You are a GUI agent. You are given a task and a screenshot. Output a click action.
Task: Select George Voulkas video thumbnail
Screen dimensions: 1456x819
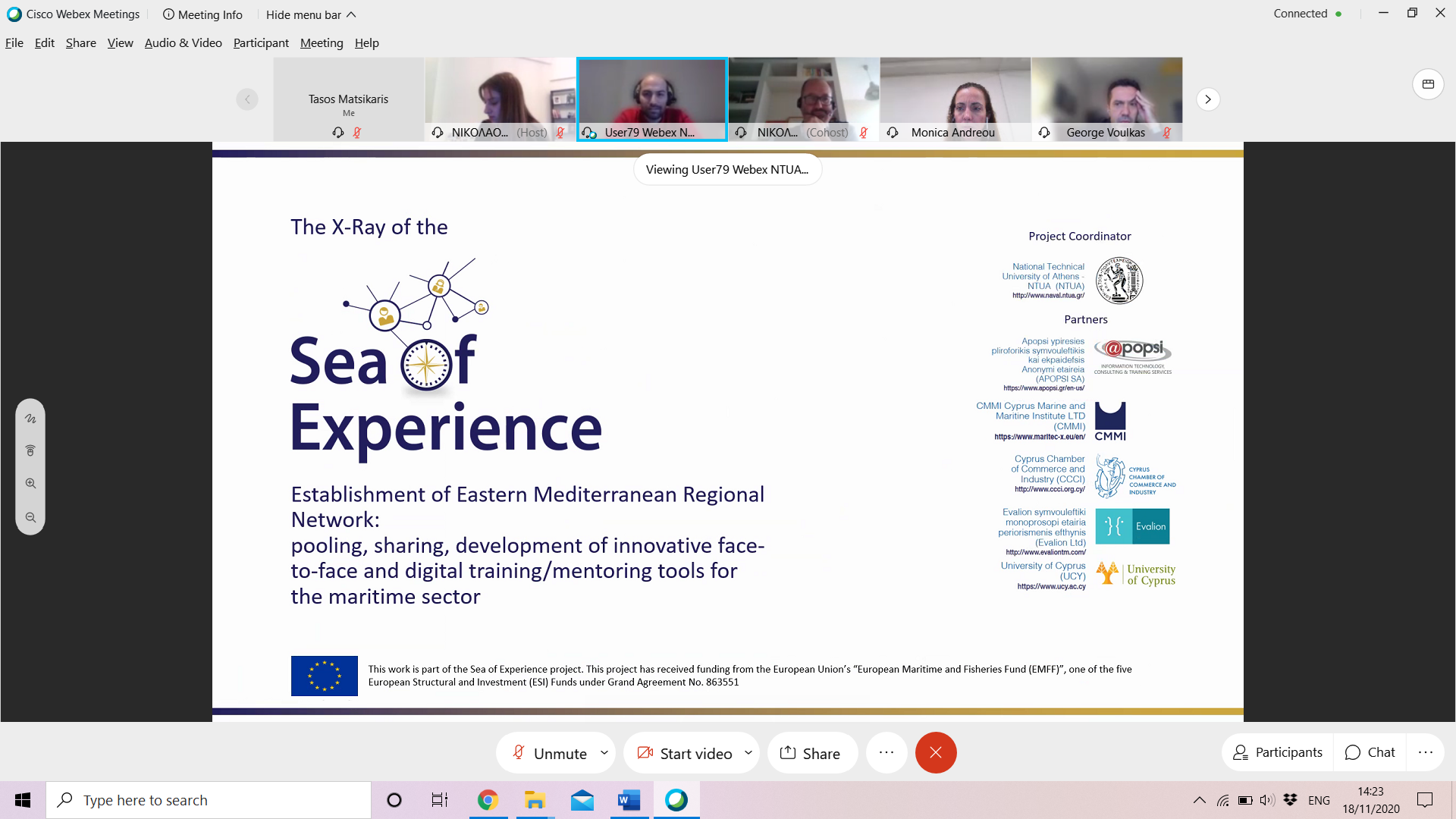1106,99
